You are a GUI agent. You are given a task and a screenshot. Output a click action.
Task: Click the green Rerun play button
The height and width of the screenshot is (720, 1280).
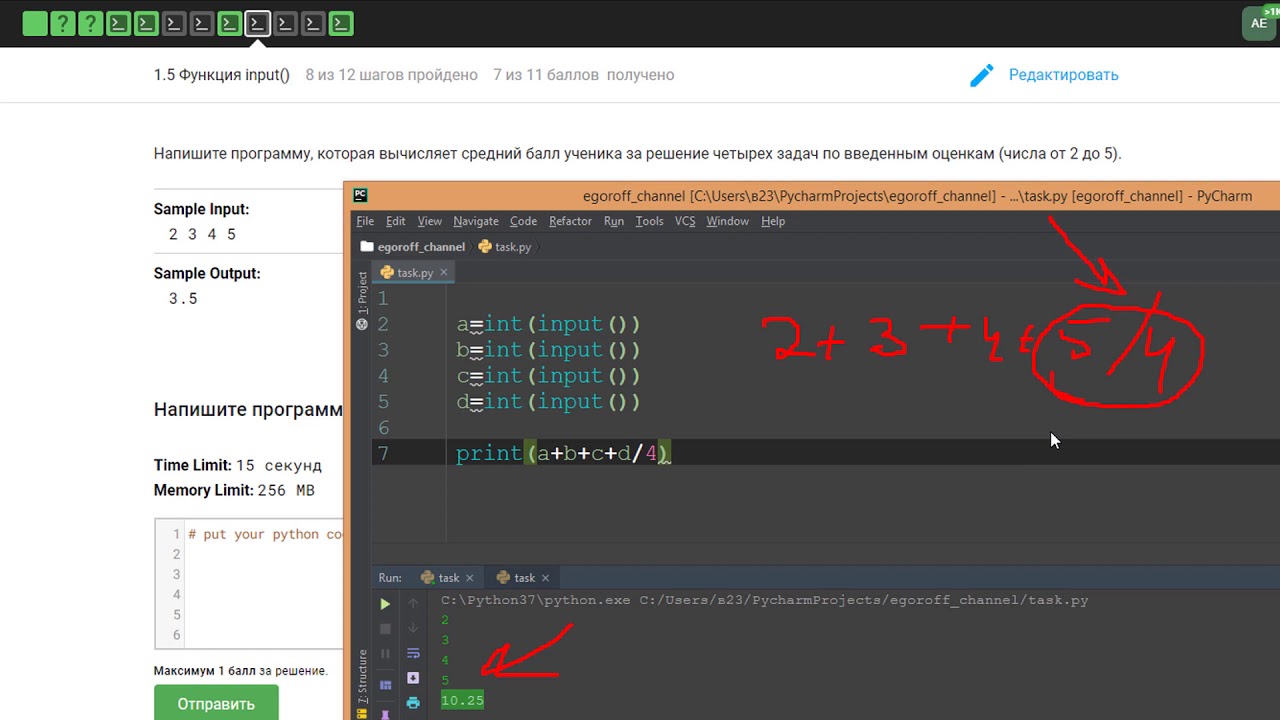pyautogui.click(x=385, y=604)
